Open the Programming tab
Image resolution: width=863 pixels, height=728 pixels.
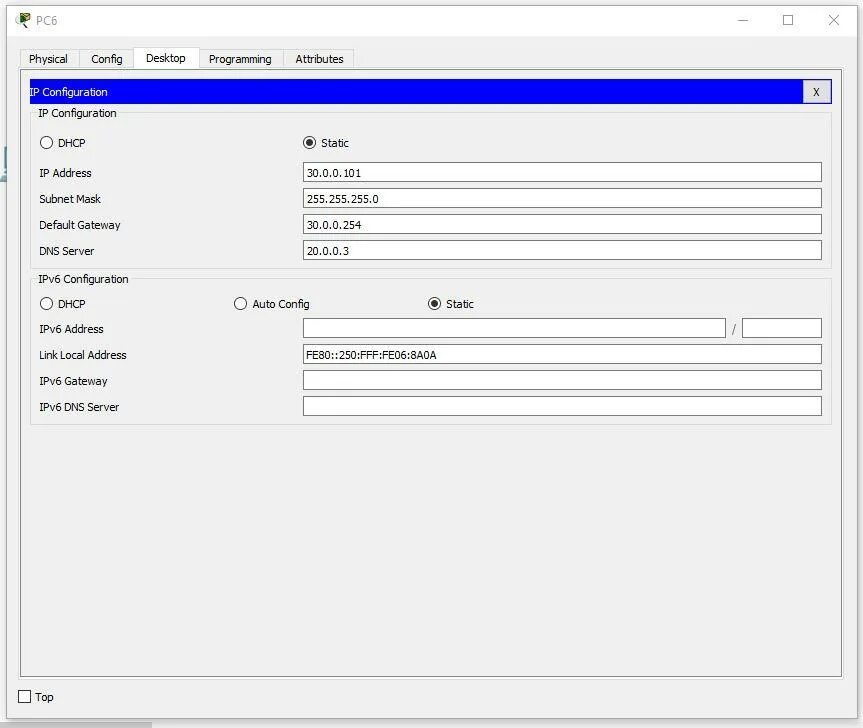coord(240,59)
